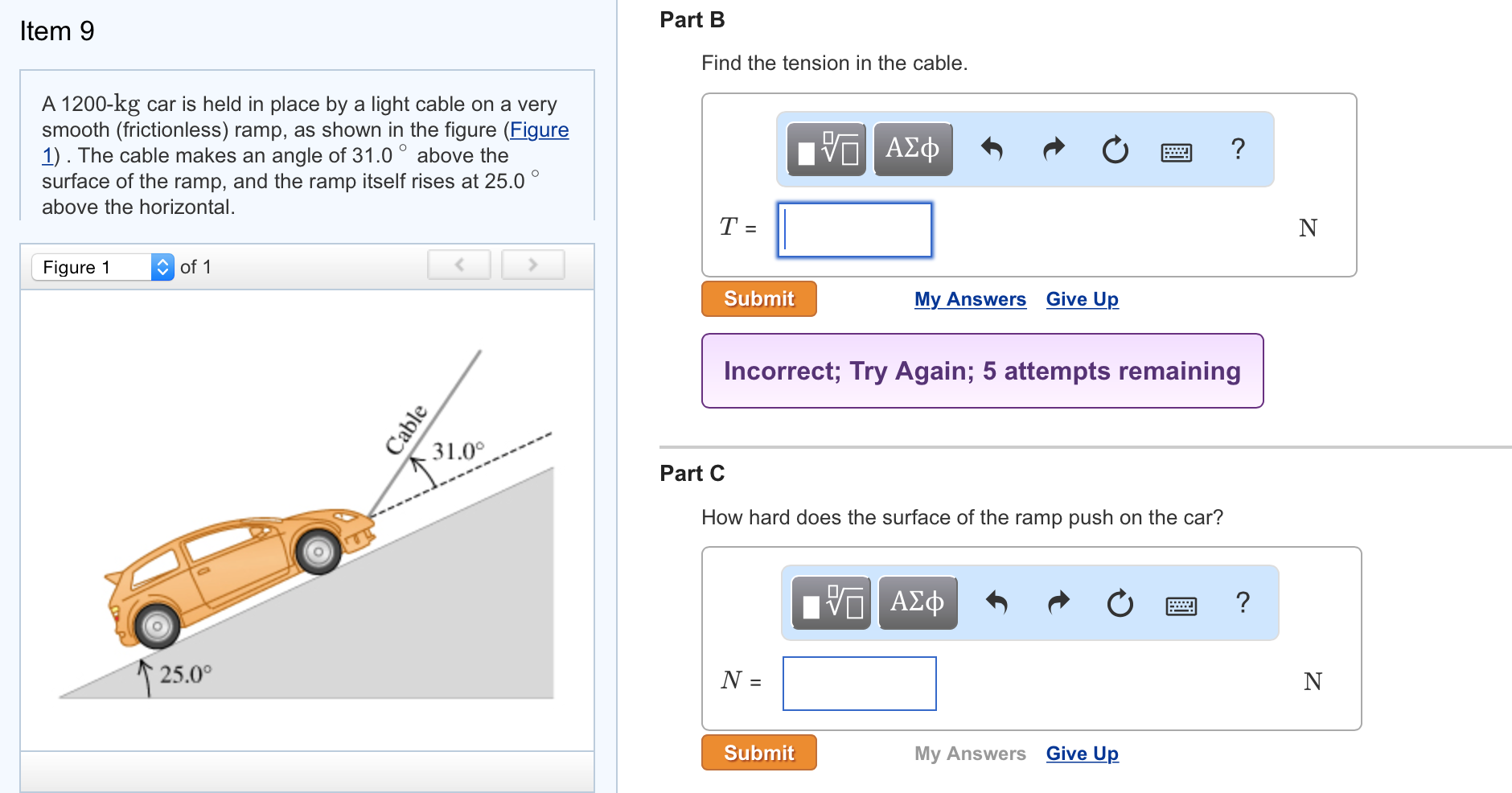Open the Figure 1 selector dropdown
Screen dimensions: 1512x793
103,267
